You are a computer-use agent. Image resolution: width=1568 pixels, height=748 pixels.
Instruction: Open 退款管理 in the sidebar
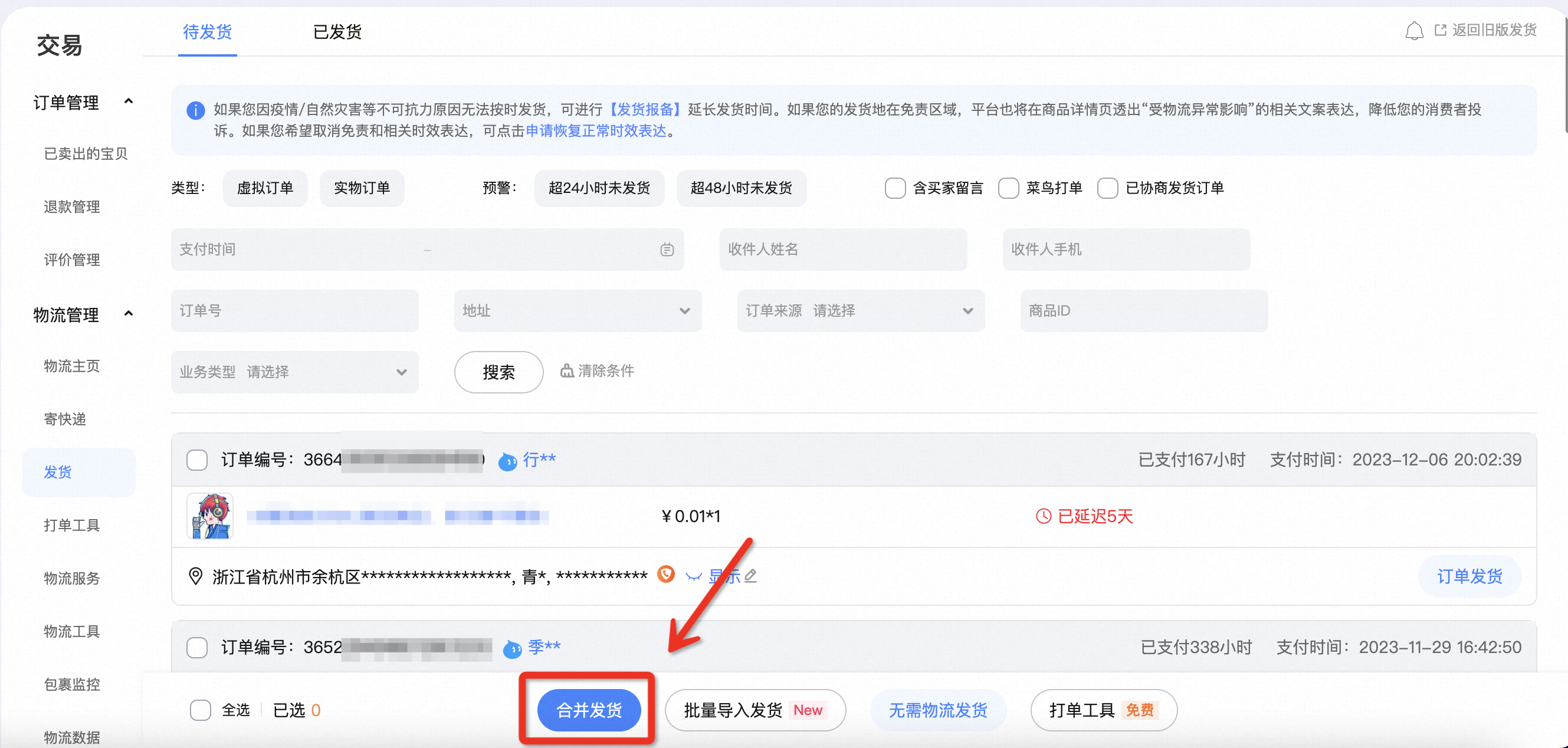point(72,207)
